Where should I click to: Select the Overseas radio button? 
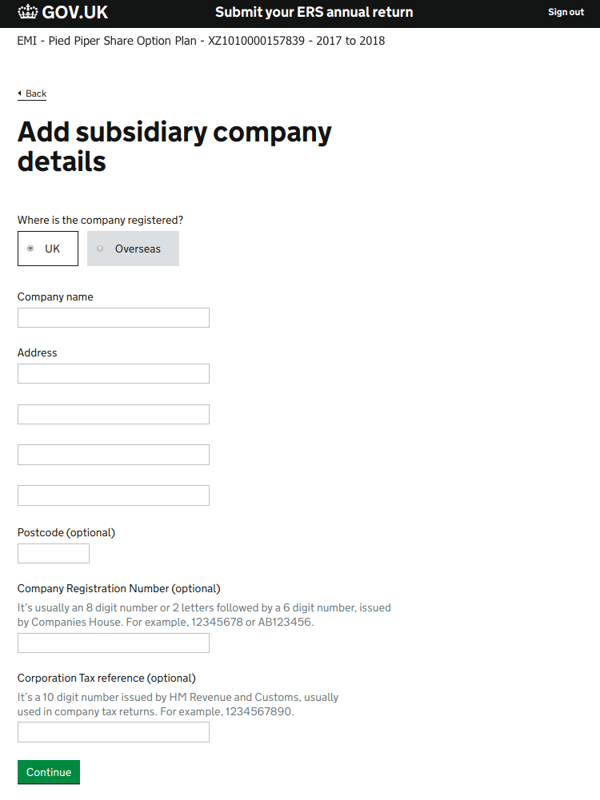100,248
